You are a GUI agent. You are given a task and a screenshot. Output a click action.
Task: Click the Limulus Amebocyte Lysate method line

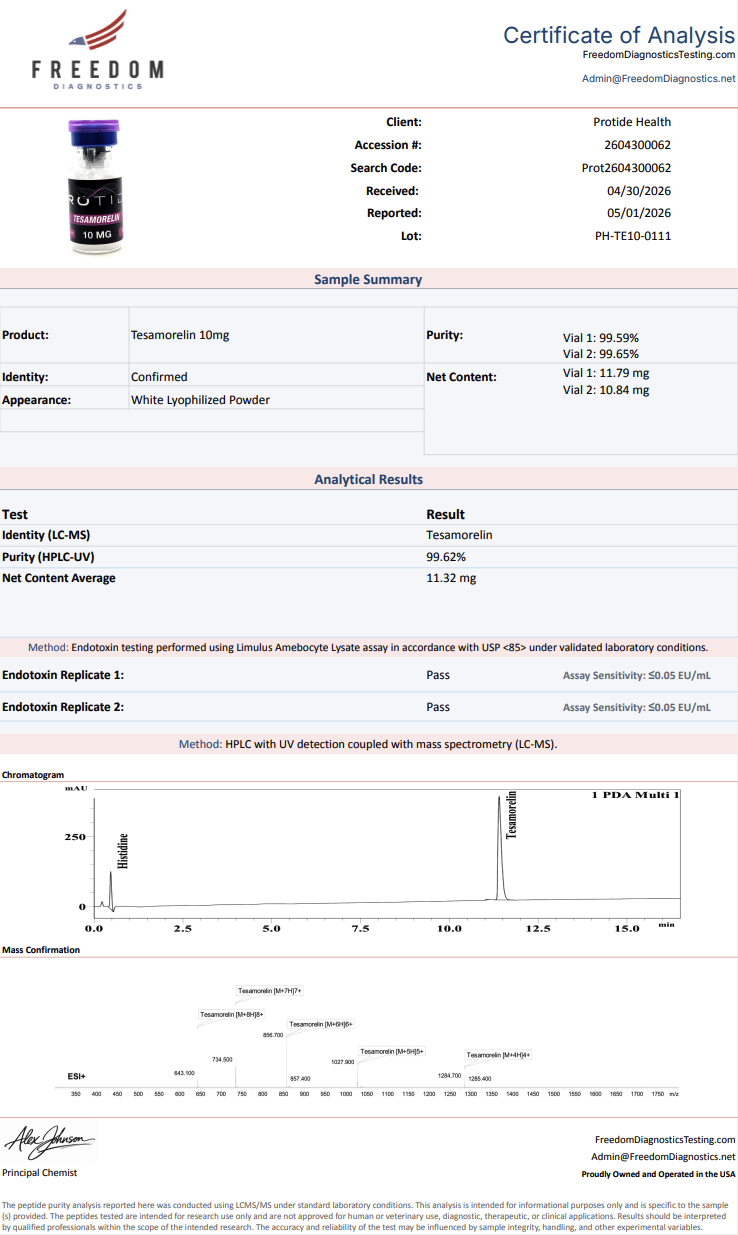(368, 647)
